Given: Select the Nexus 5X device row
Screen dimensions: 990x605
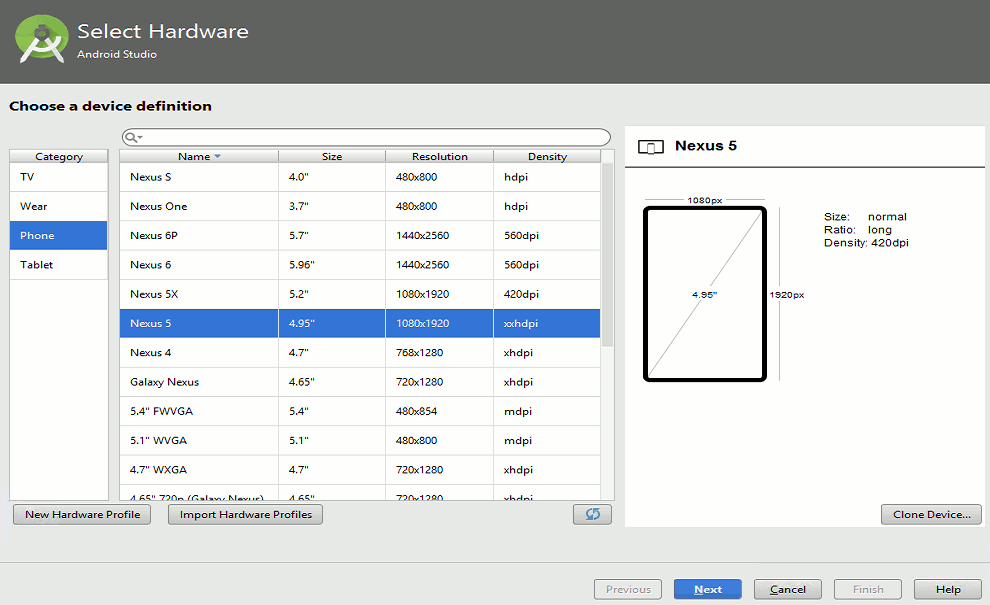Looking at the screenshot, I should click(360, 294).
